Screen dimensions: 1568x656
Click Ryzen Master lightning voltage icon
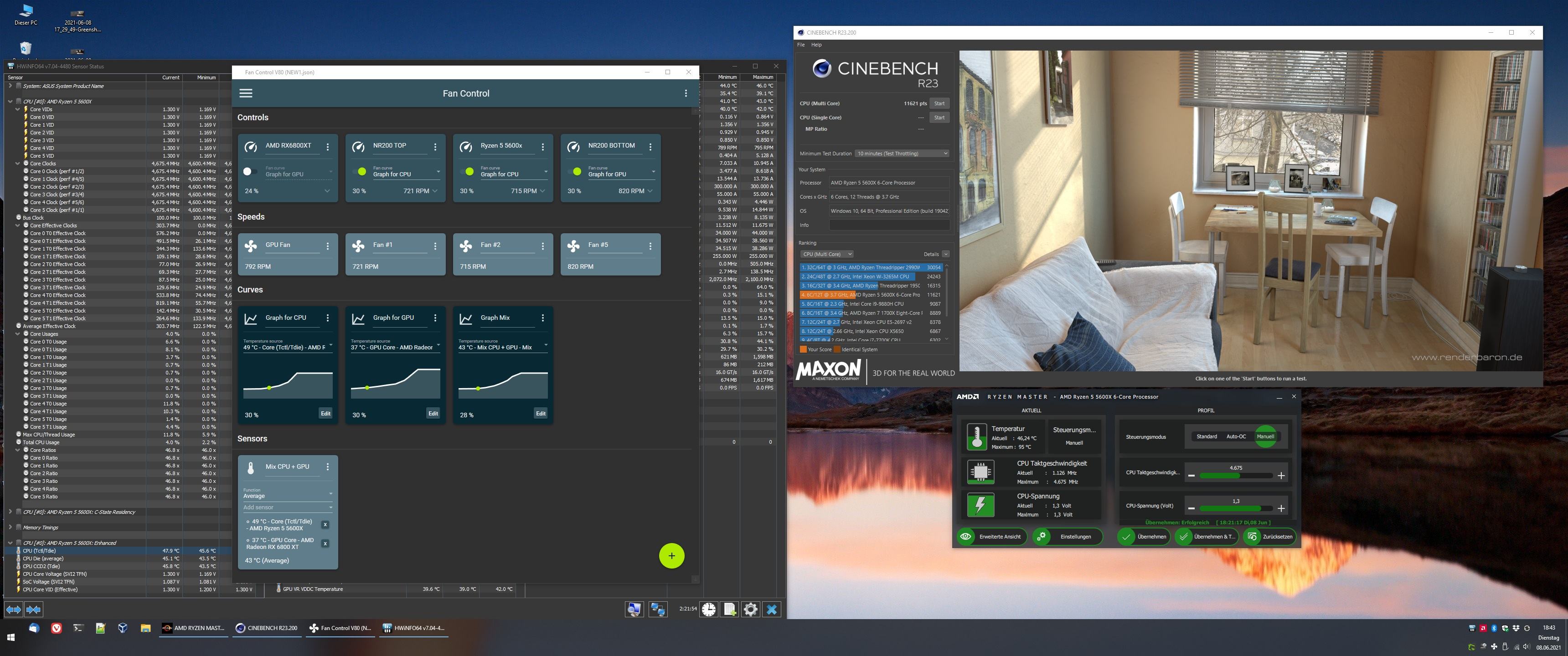point(980,505)
